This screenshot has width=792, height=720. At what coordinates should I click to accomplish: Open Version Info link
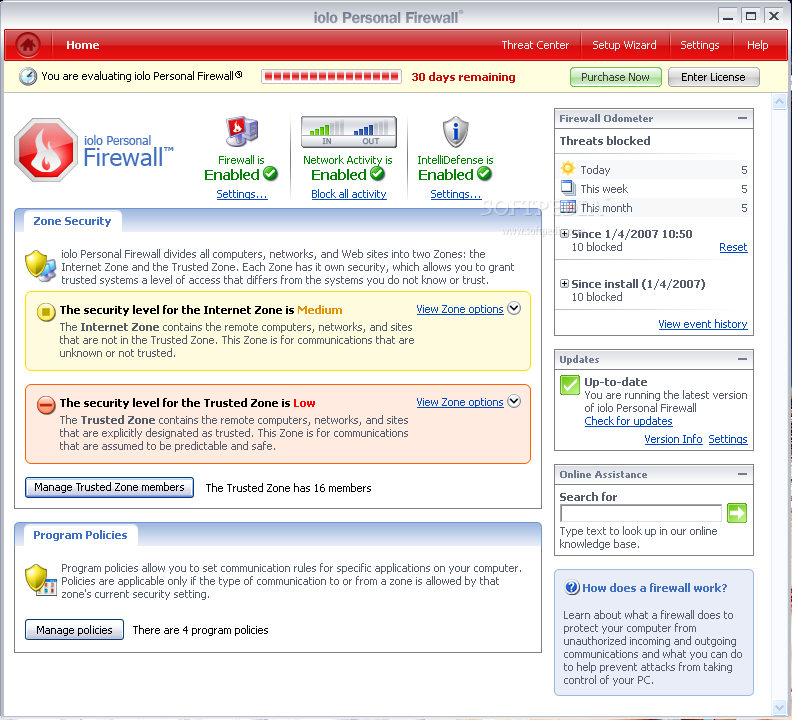click(x=673, y=439)
